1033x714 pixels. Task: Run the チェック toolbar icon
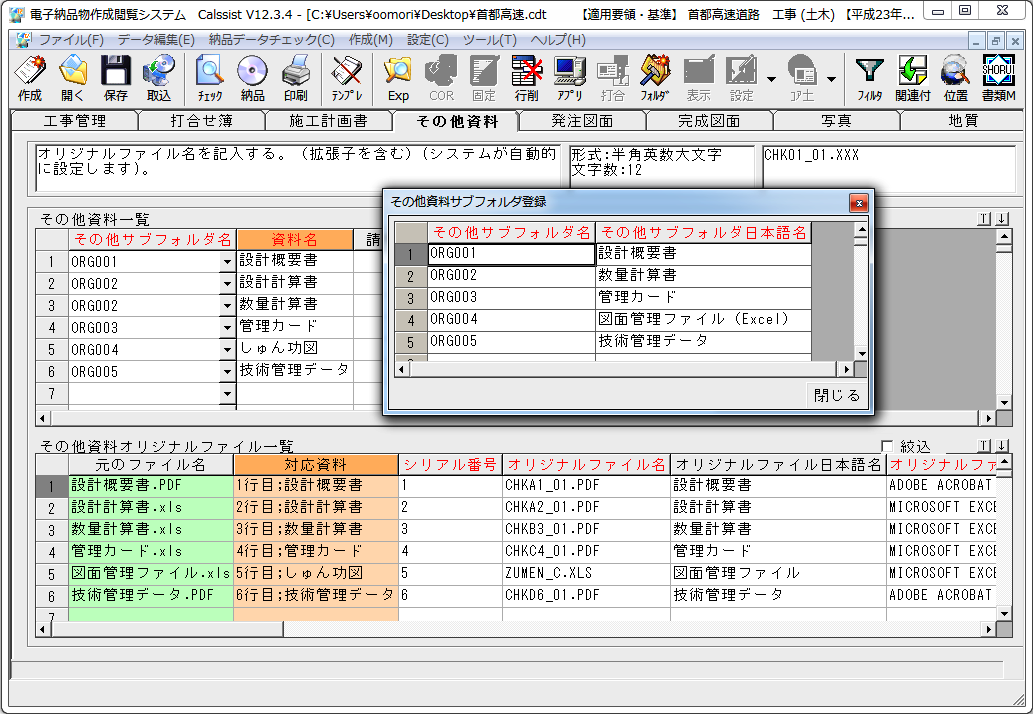tap(210, 78)
